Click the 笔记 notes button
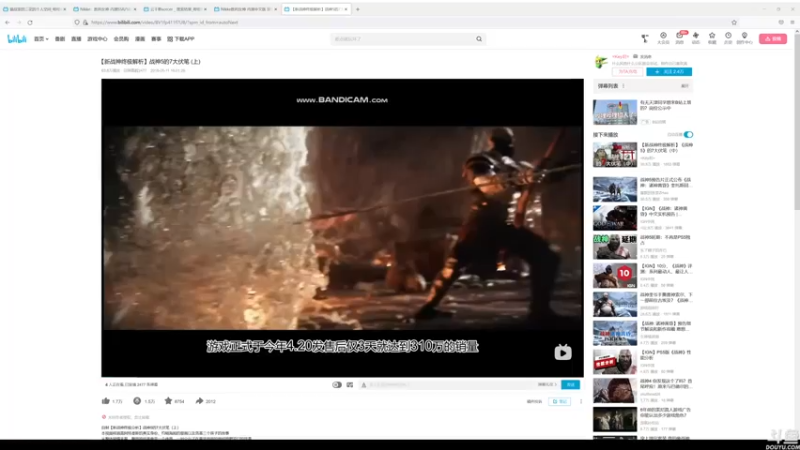The height and width of the screenshot is (450, 800). tap(560, 402)
